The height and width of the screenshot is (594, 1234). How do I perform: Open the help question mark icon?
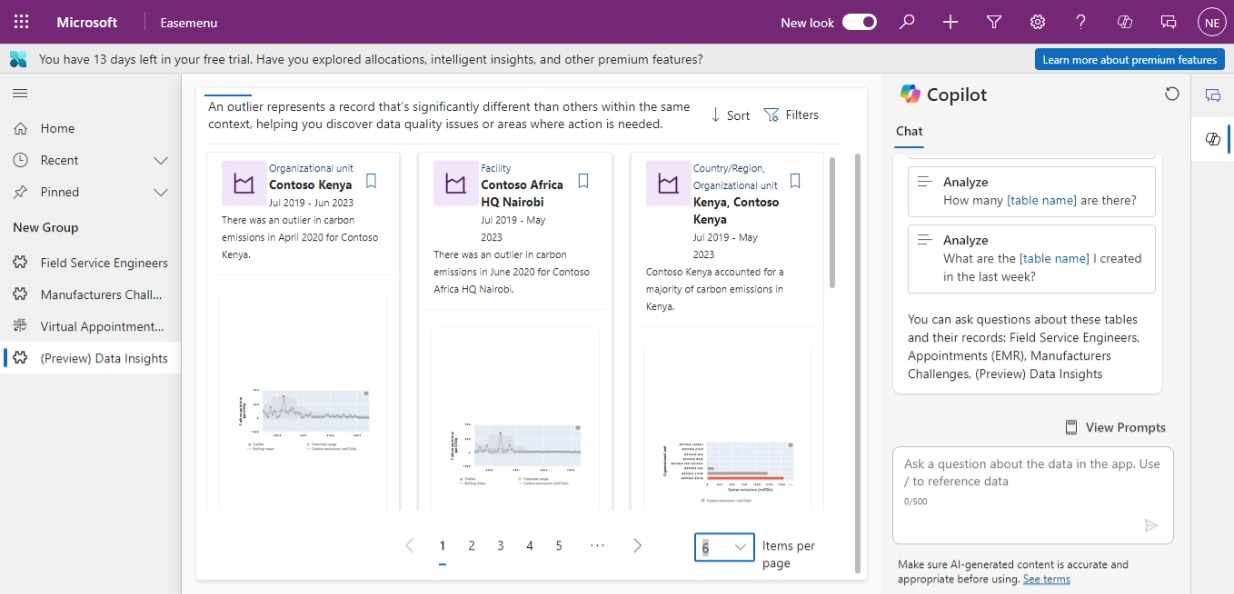coord(1081,22)
